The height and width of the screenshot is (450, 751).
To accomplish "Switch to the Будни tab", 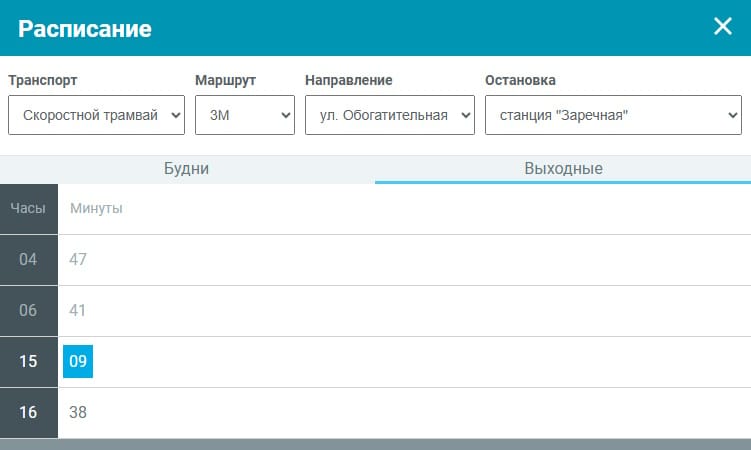I will 187,169.
